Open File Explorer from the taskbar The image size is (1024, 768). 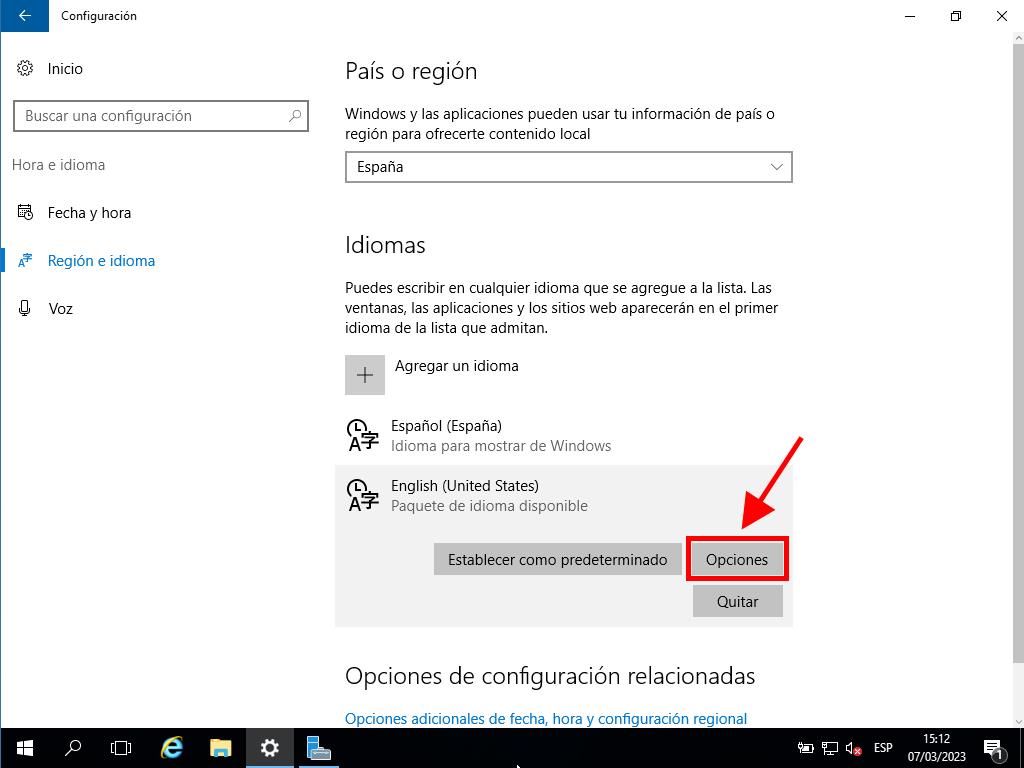221,748
